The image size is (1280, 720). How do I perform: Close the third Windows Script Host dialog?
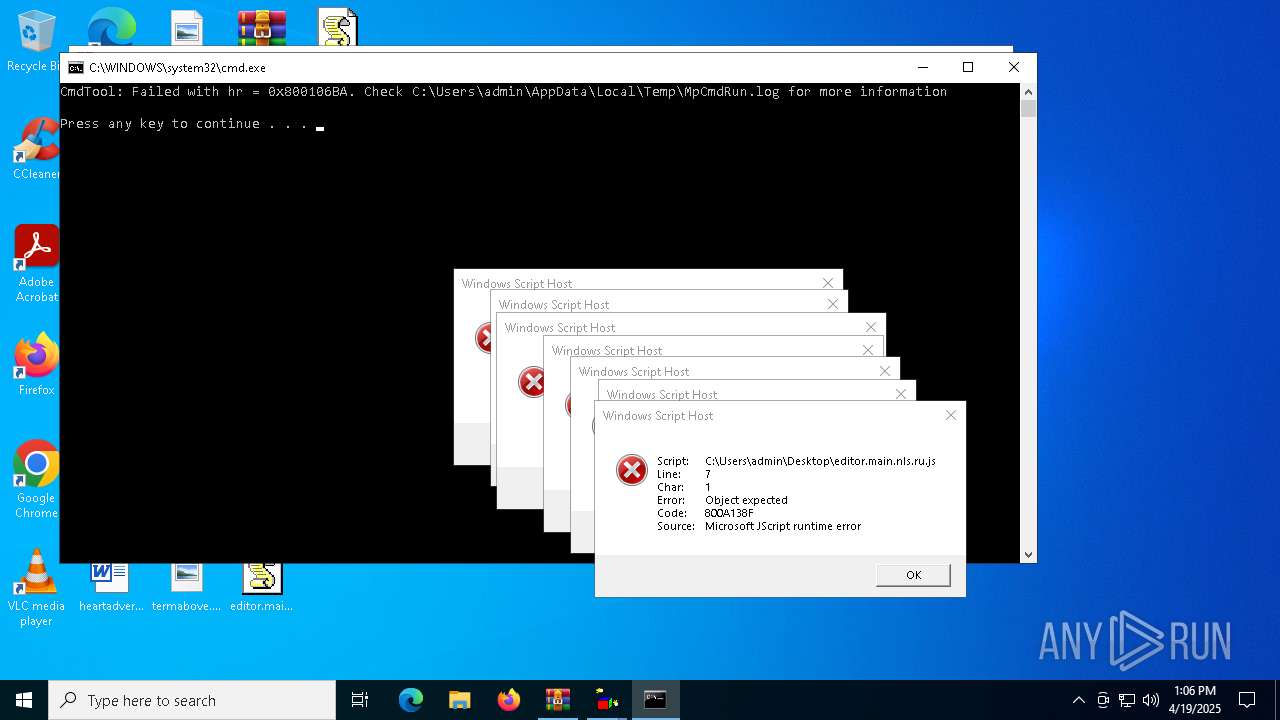point(871,327)
